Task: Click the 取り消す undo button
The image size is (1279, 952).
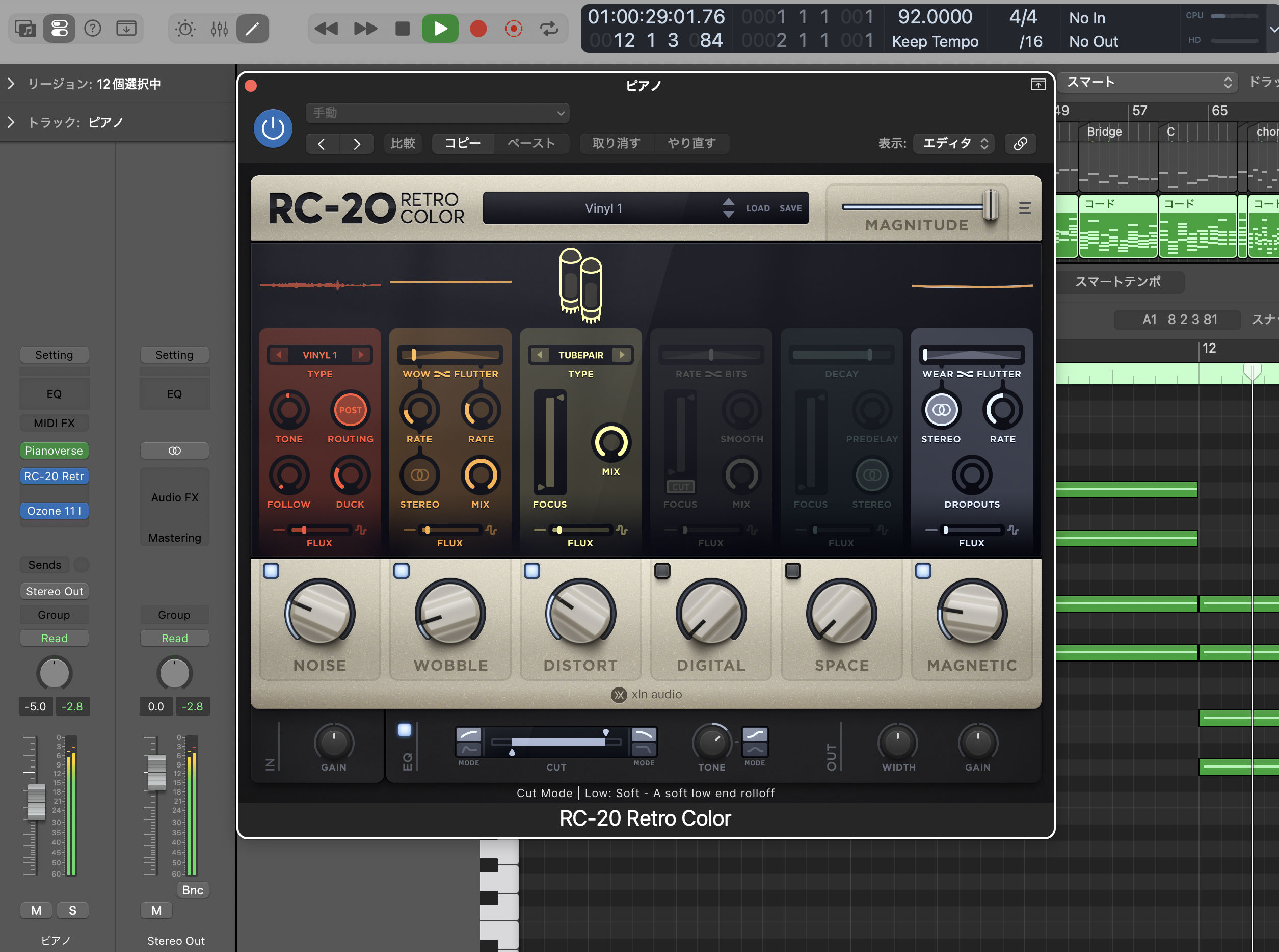Action: [617, 144]
